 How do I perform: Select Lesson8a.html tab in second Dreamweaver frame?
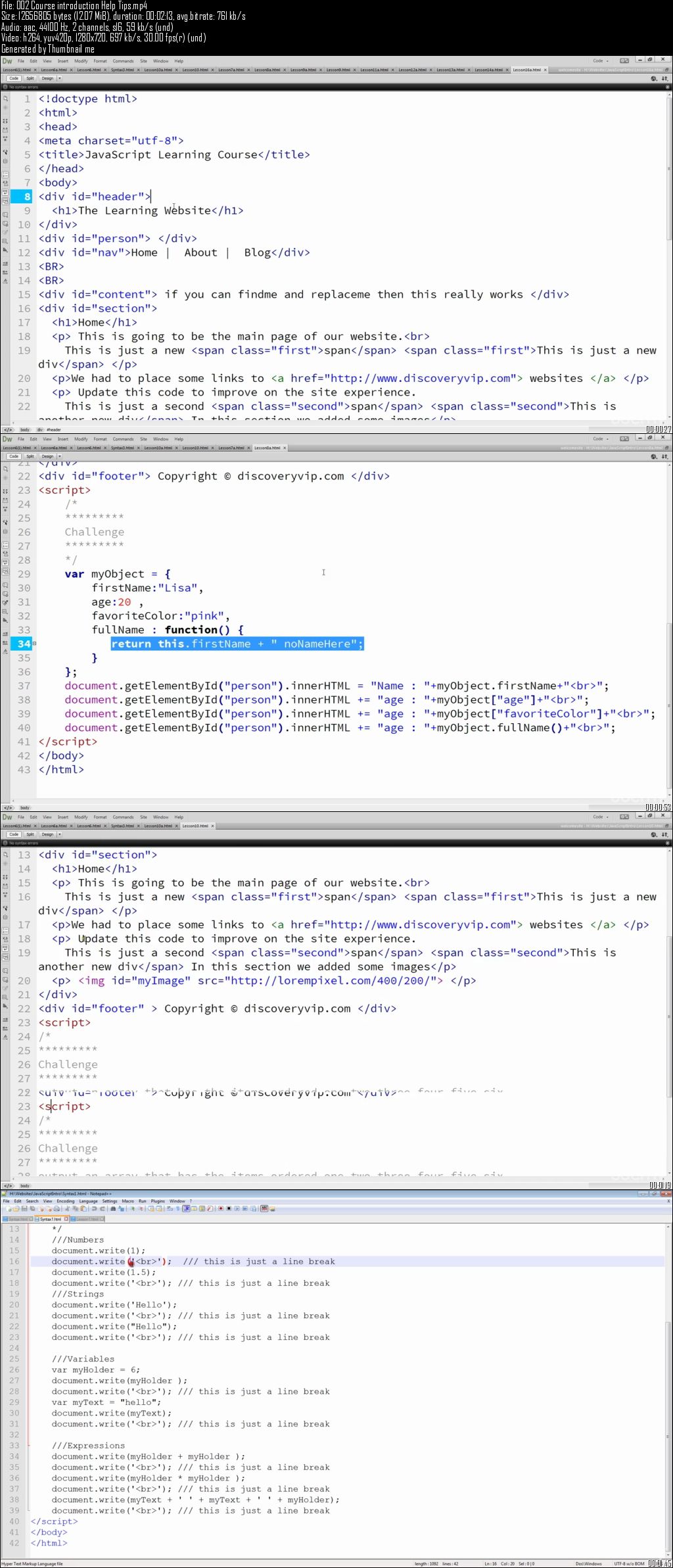[x=267, y=448]
